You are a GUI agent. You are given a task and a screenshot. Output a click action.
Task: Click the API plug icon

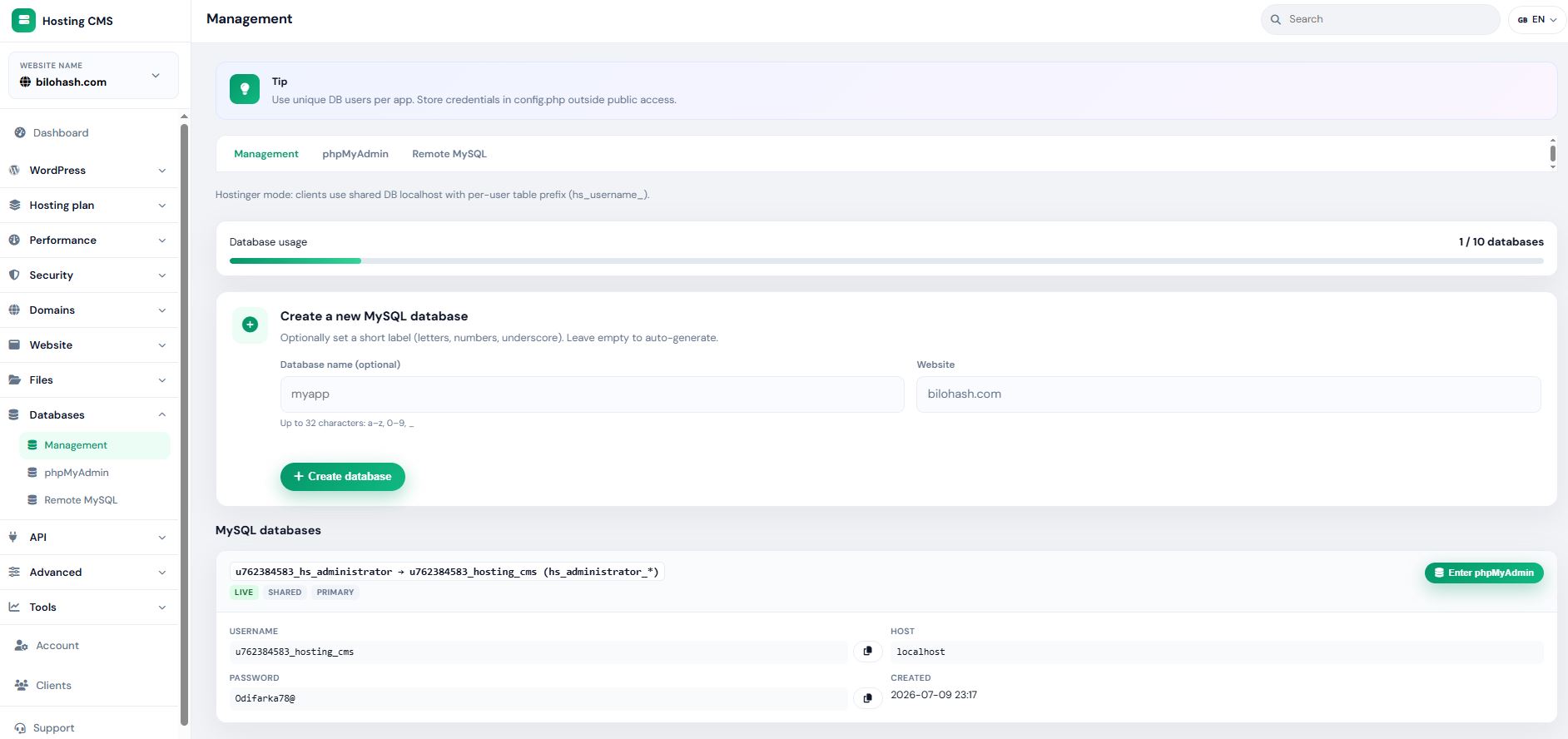point(13,537)
